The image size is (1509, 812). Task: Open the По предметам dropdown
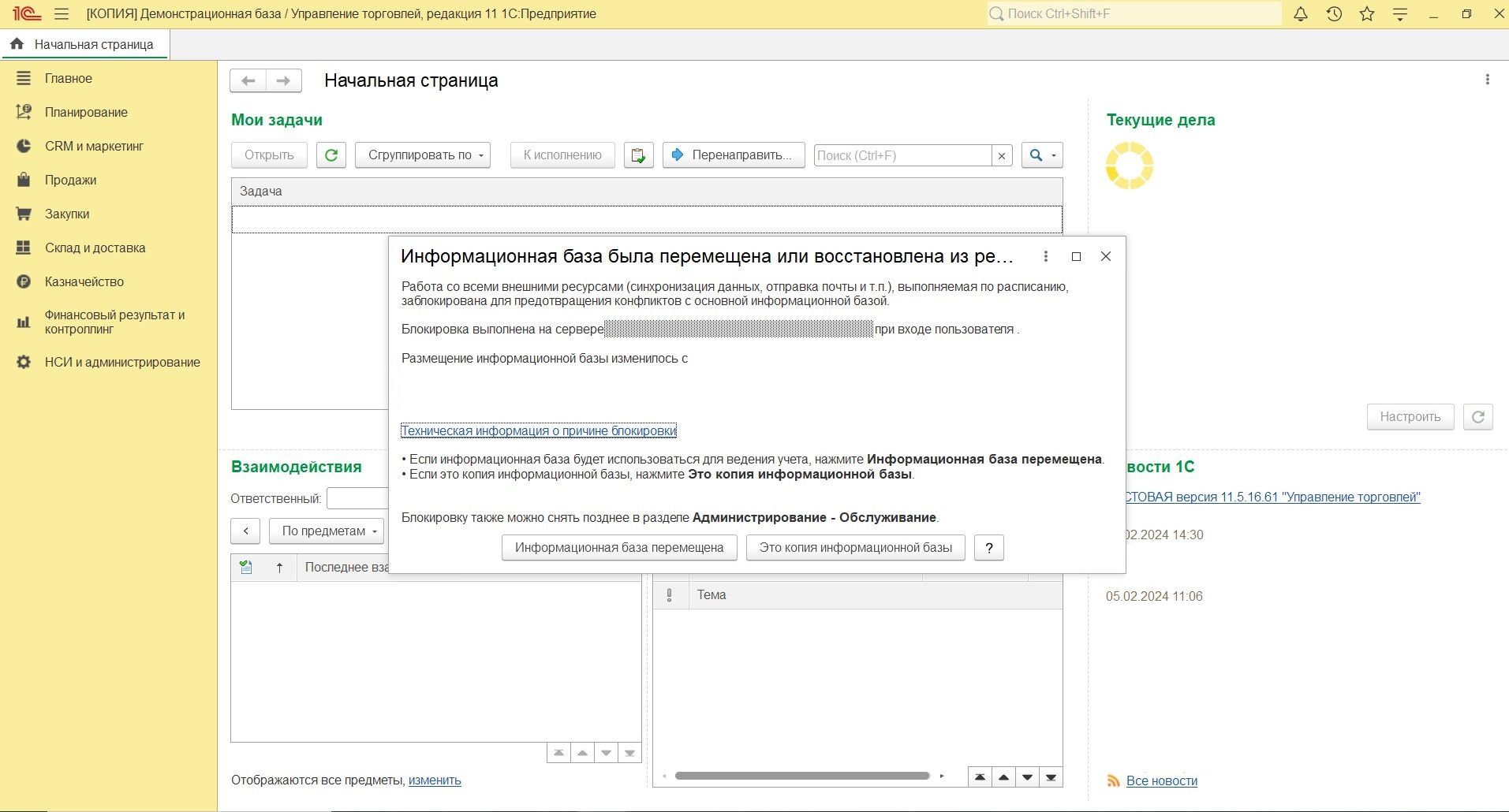tap(327, 531)
